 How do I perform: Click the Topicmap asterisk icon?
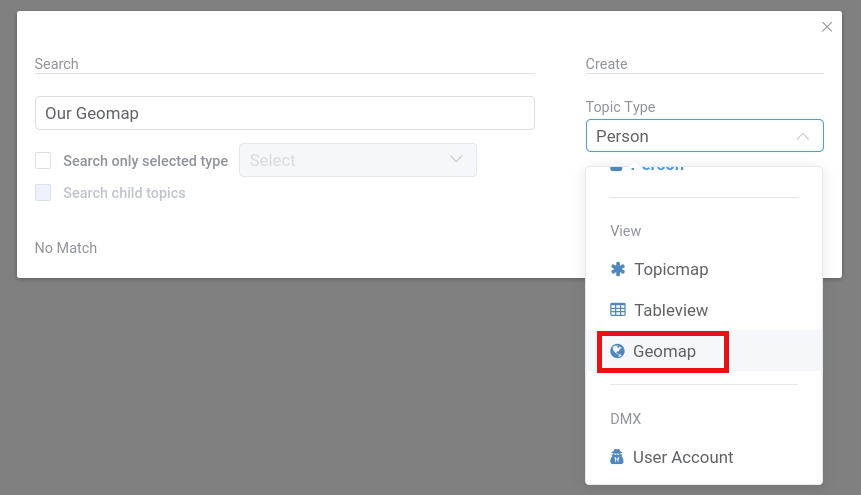pos(618,269)
